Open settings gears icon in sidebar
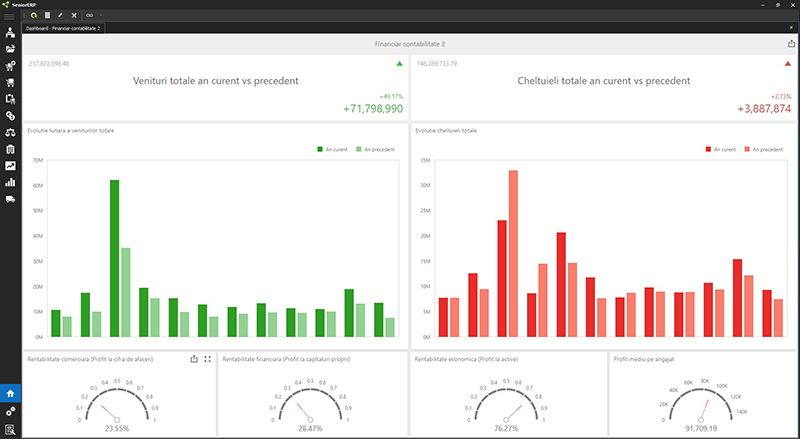The height and width of the screenshot is (439, 800). [x=10, y=412]
